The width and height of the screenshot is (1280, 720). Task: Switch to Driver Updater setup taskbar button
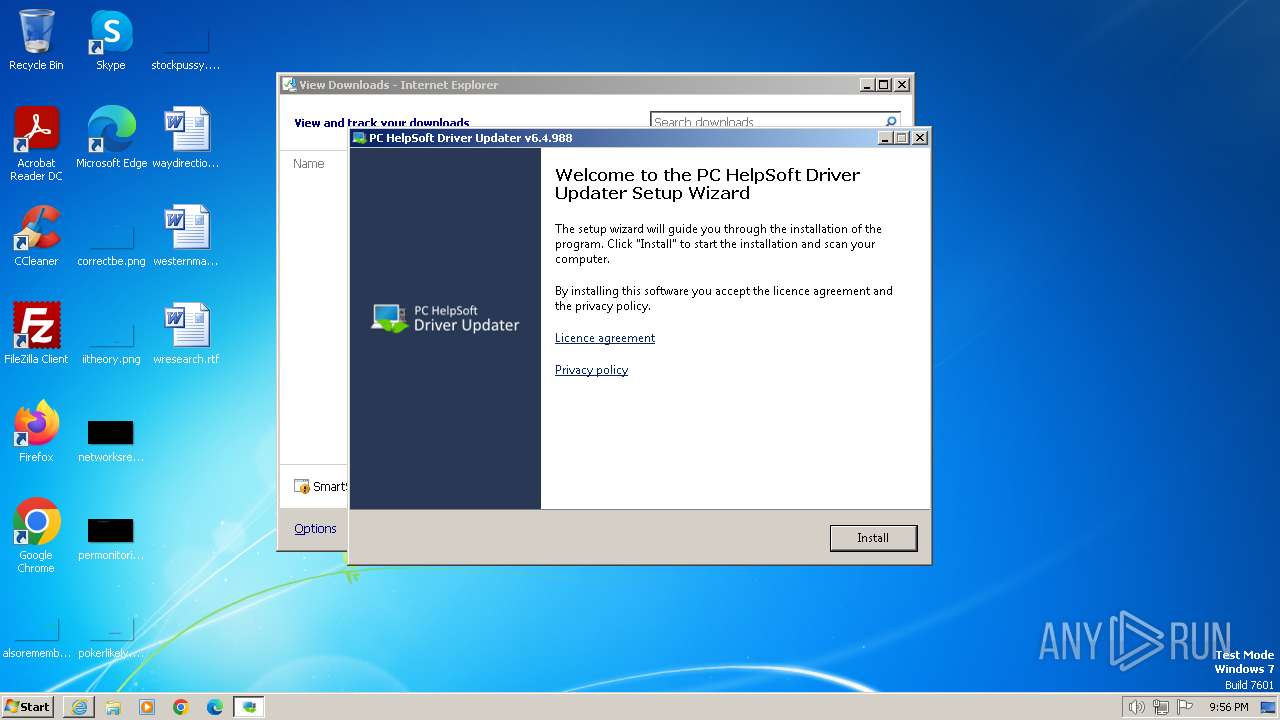[249, 707]
